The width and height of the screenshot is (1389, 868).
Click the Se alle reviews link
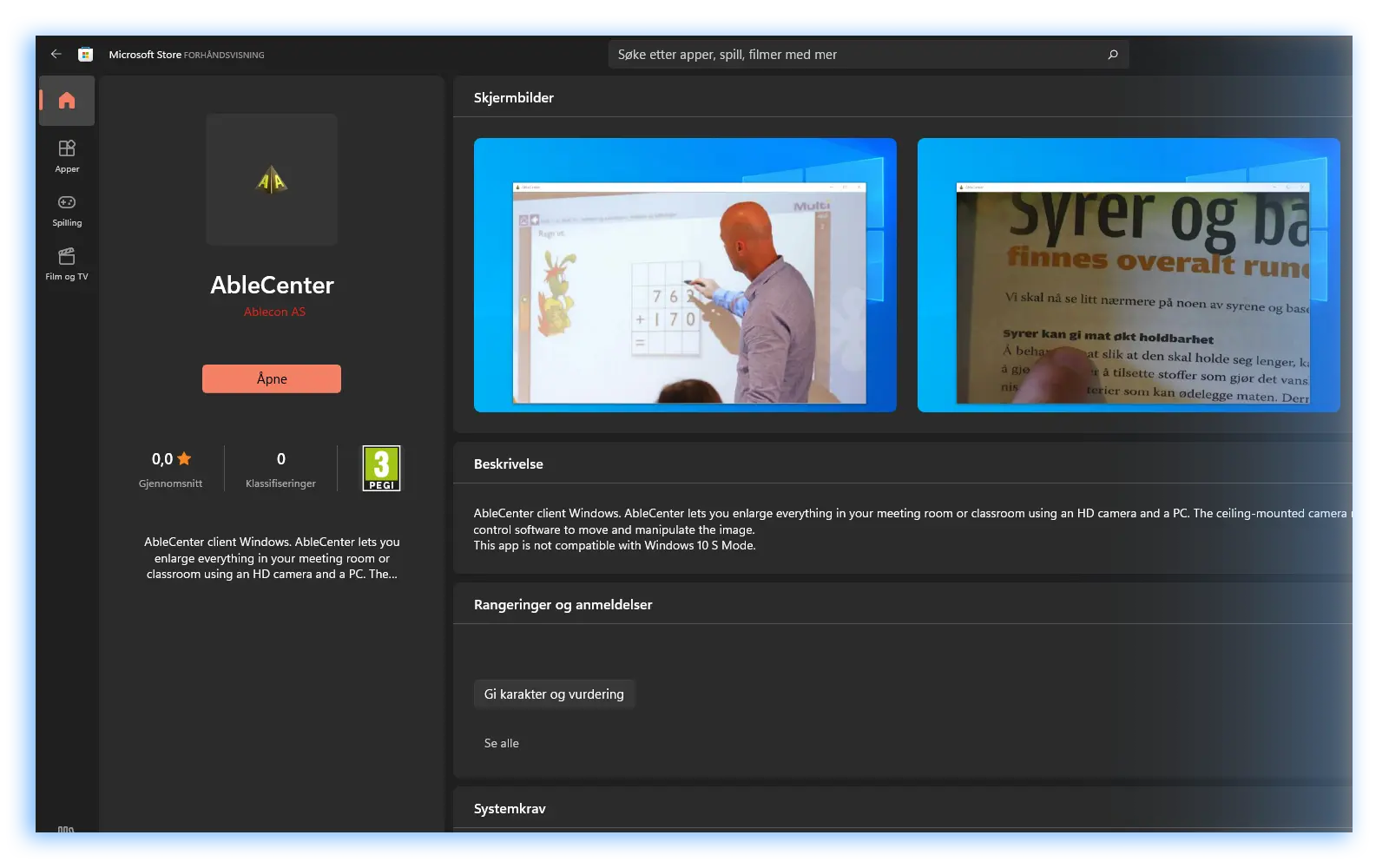click(502, 743)
